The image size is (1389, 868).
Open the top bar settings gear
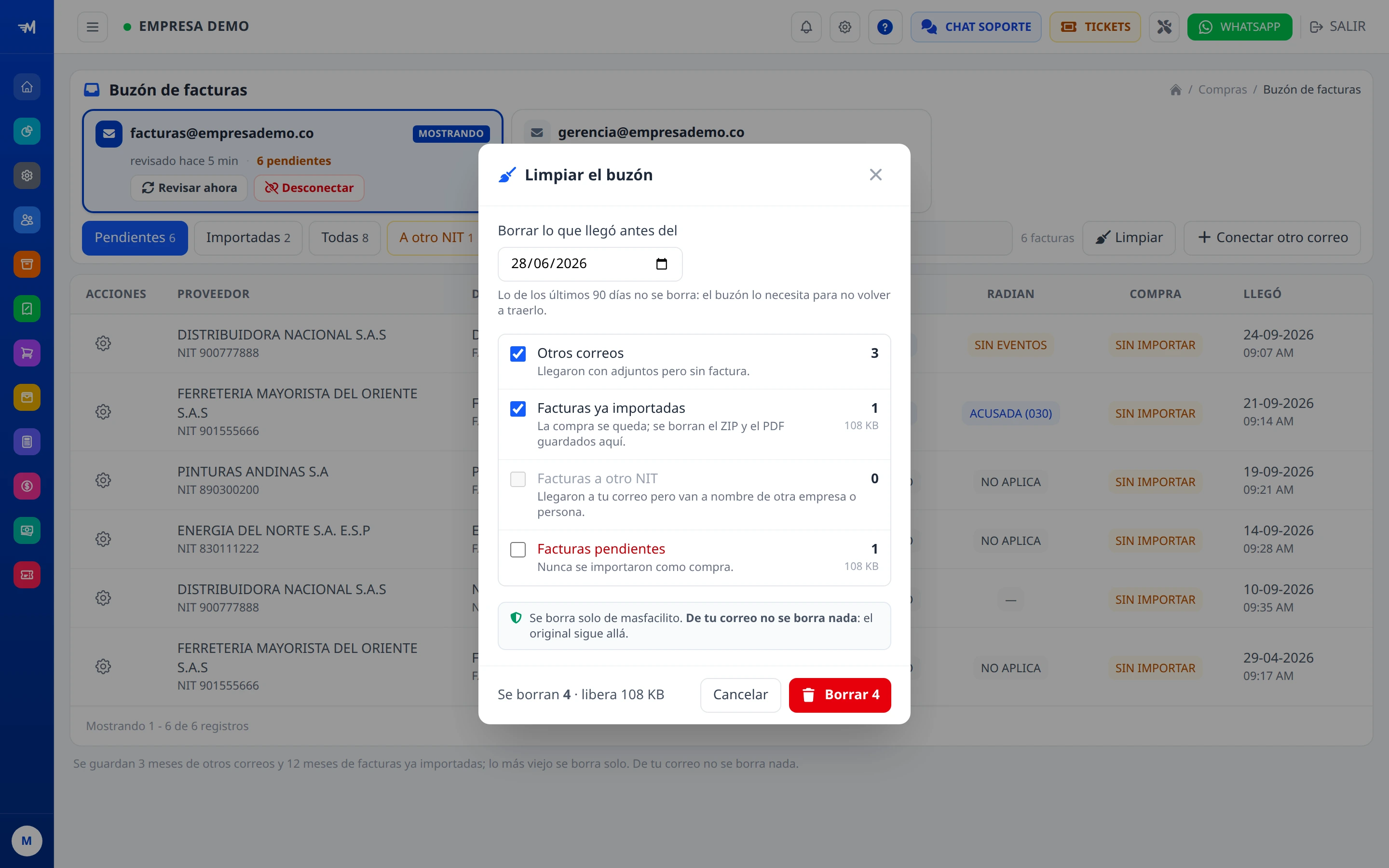pyautogui.click(x=845, y=27)
